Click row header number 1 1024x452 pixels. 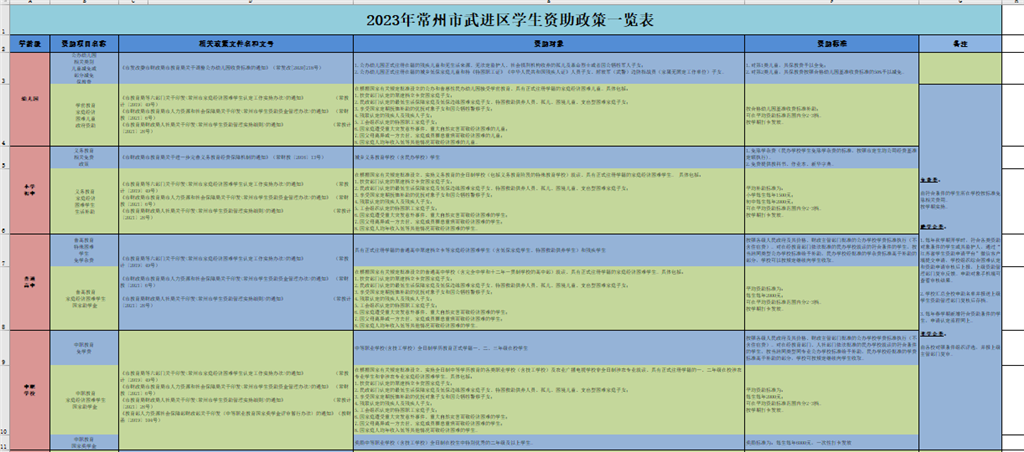pos(5,20)
